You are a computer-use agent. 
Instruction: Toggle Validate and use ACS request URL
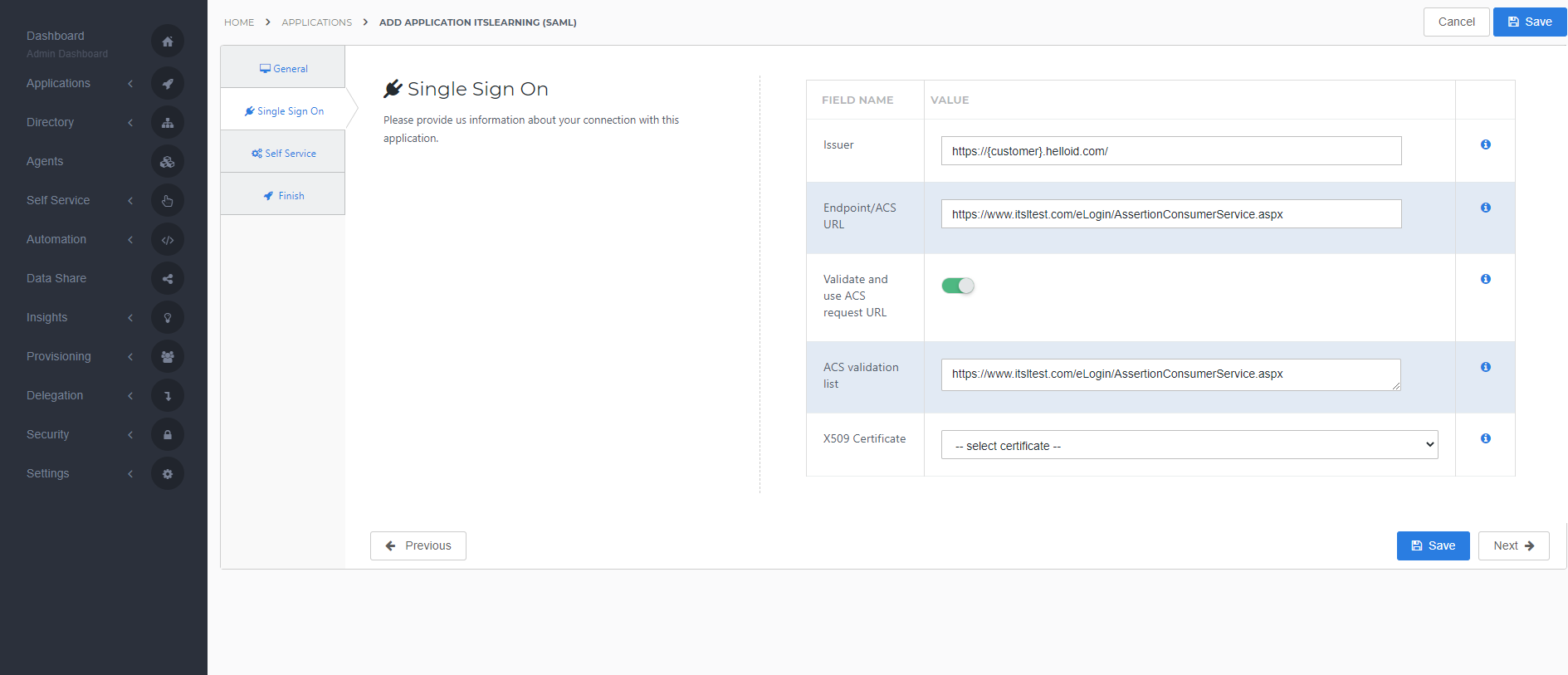pyautogui.click(x=958, y=286)
